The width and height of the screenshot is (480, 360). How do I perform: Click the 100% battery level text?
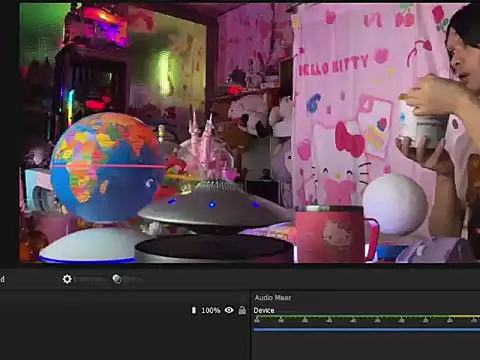point(211,310)
